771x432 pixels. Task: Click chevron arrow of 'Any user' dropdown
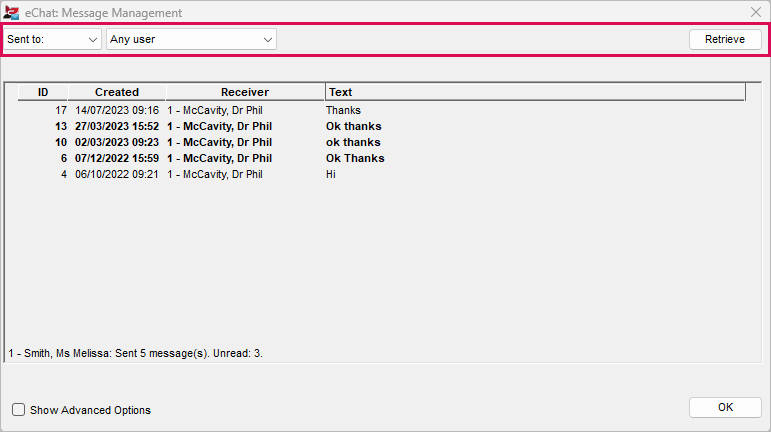coord(267,40)
